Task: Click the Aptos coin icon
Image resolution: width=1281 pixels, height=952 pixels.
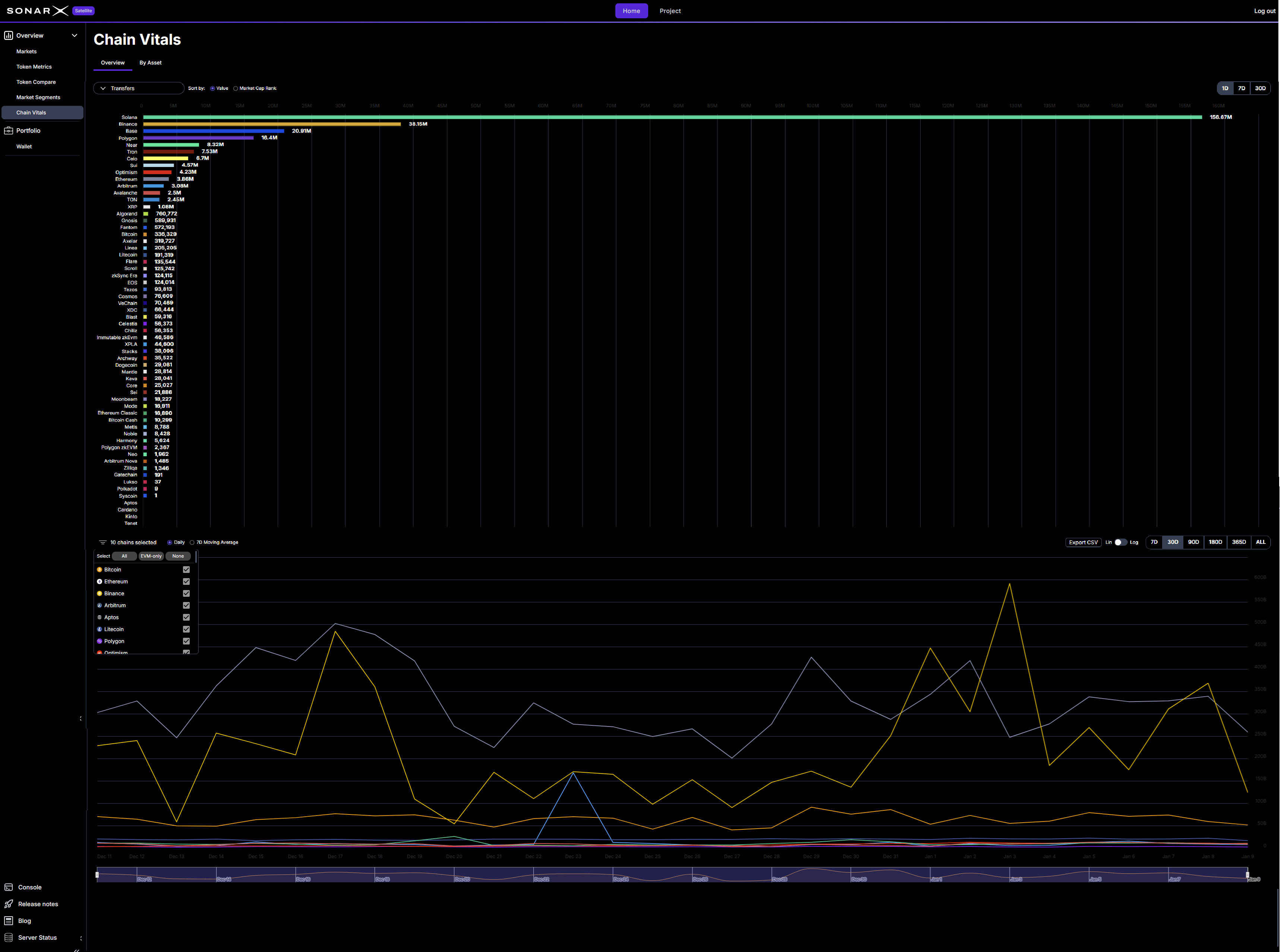Action: (100, 617)
